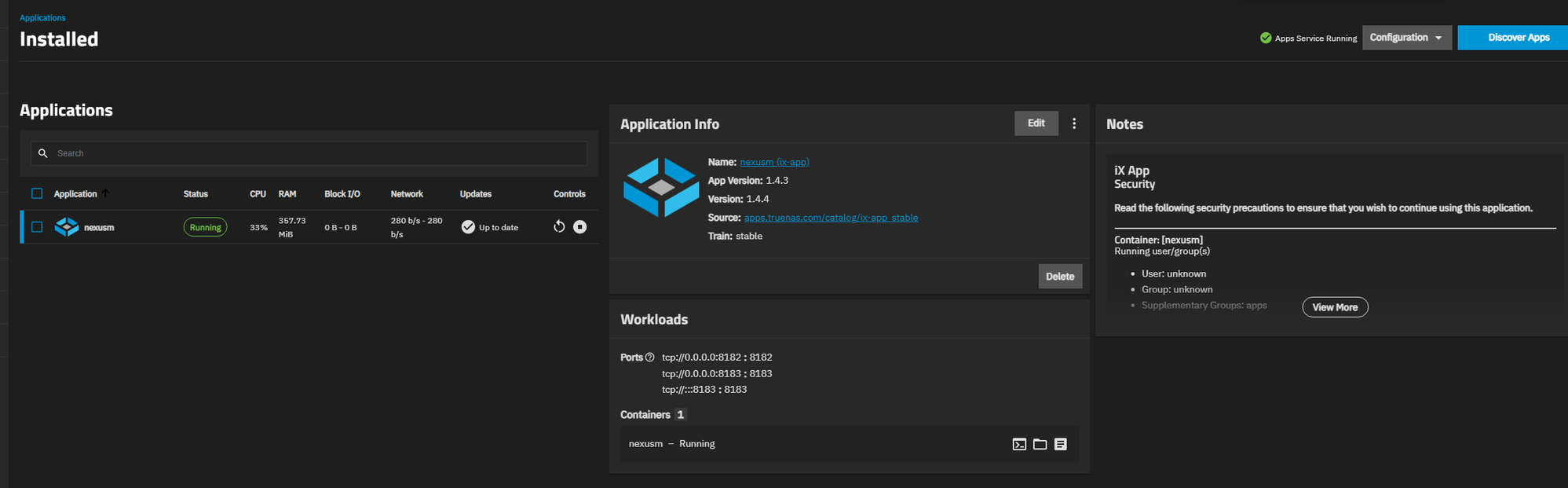Click the 280 b/s network value
The image size is (1568, 488).
417,227
